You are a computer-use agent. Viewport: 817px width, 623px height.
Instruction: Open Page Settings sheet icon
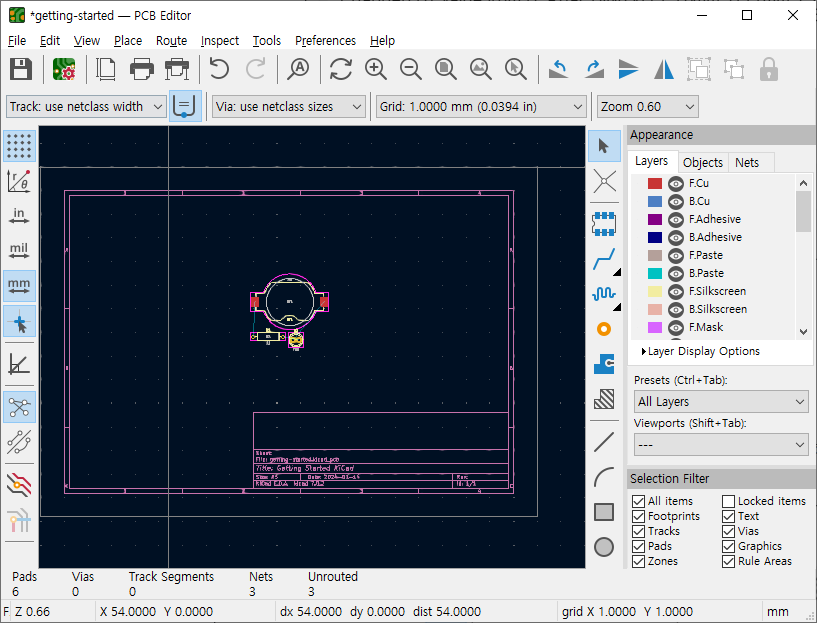pyautogui.click(x=106, y=69)
